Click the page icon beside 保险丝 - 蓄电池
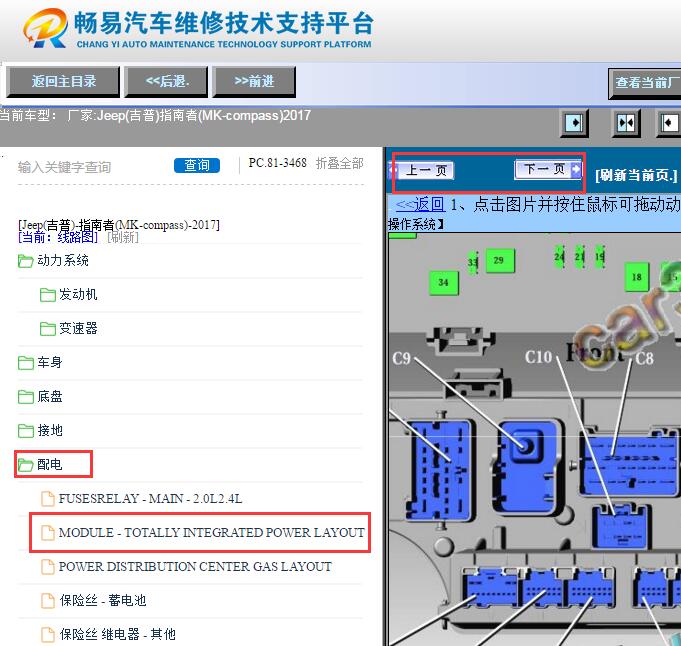 [48, 601]
